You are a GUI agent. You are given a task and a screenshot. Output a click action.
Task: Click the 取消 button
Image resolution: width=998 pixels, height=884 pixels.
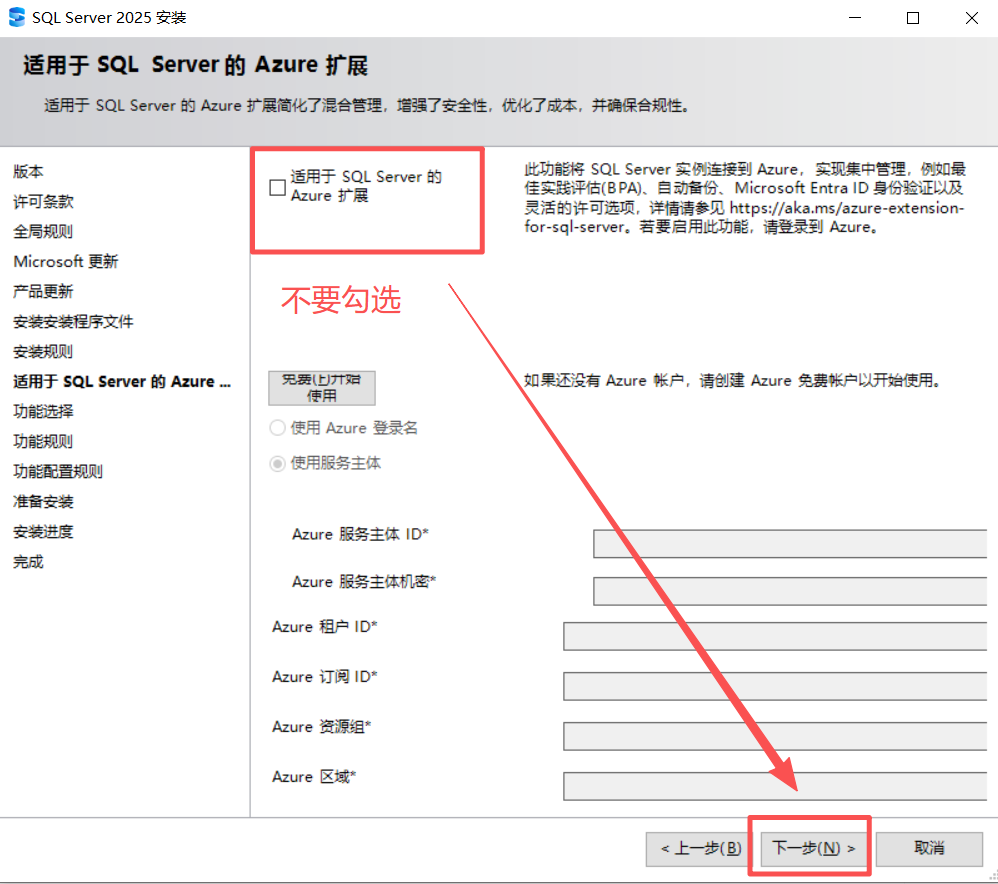tap(929, 848)
